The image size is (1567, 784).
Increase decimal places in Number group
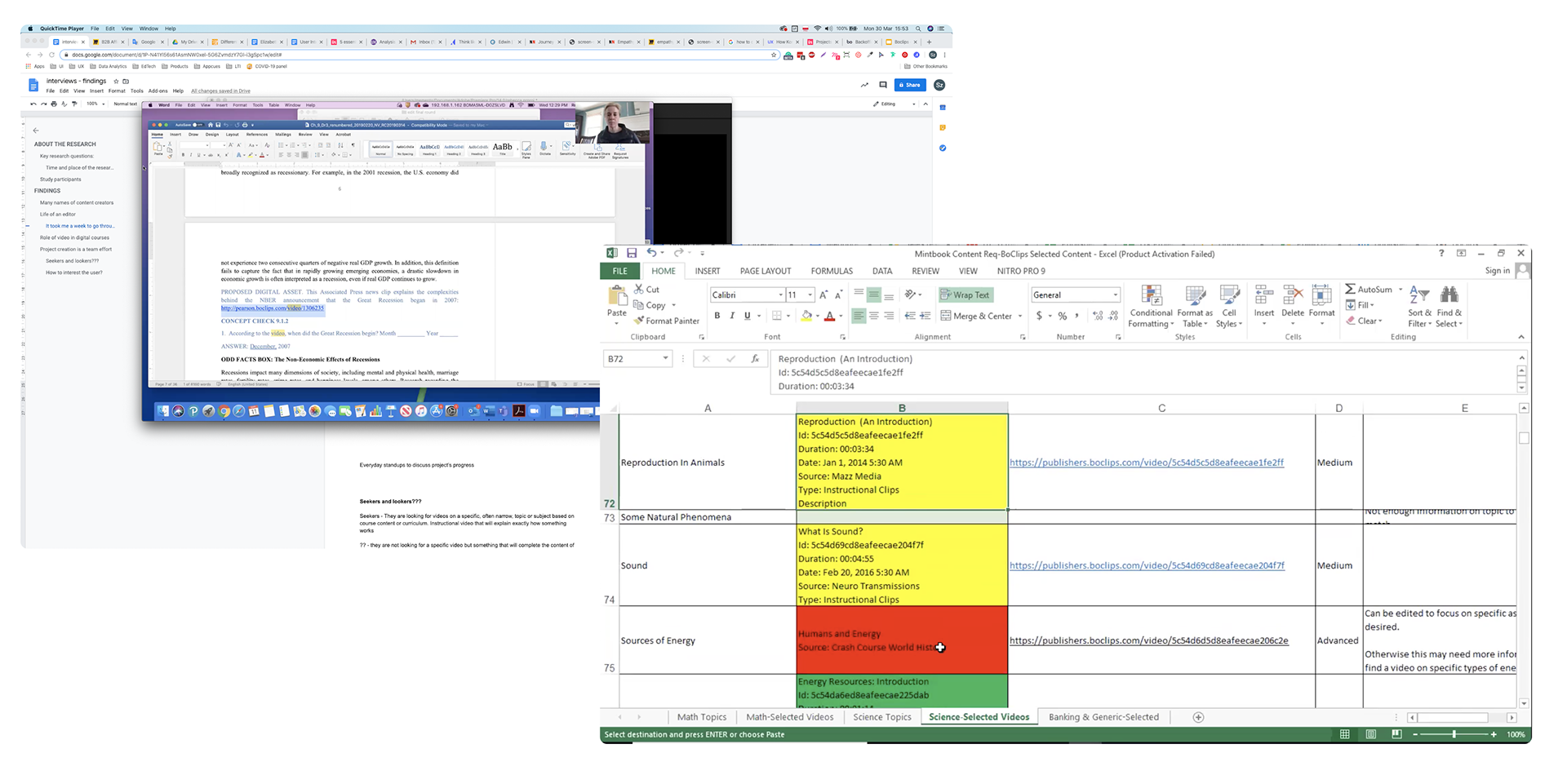pyautogui.click(x=1099, y=316)
